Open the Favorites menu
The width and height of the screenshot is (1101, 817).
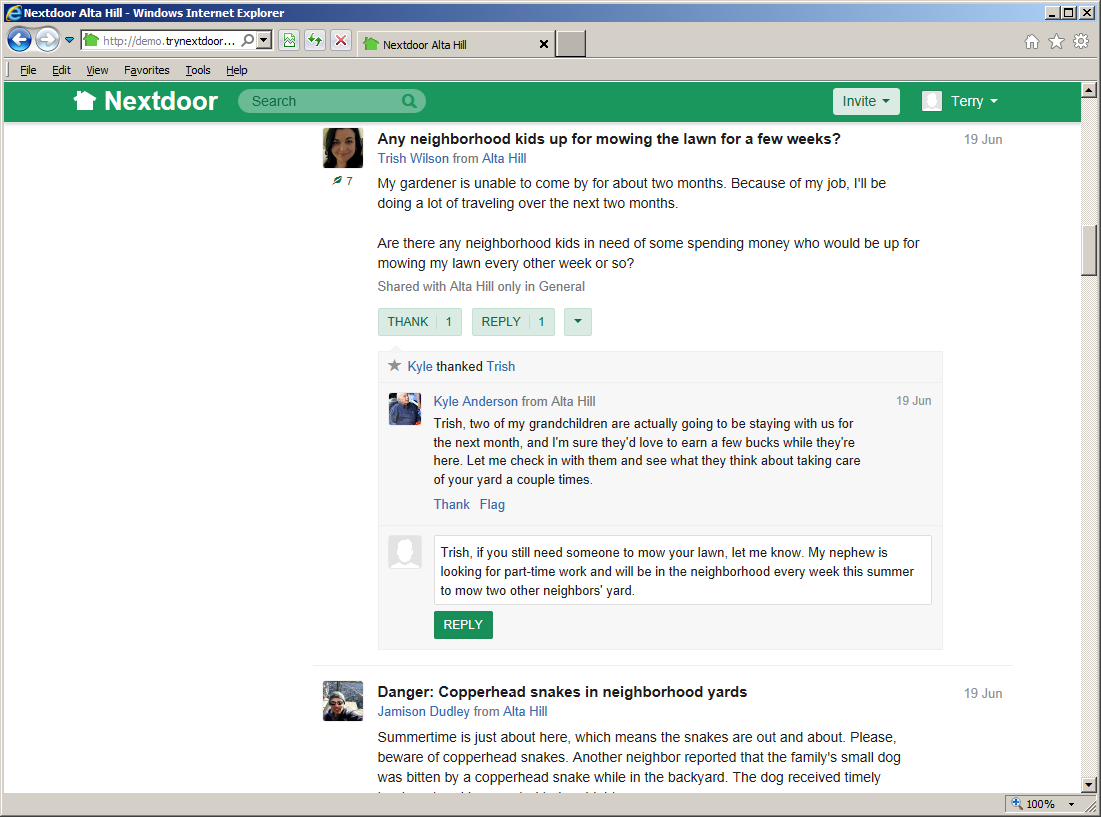[147, 70]
